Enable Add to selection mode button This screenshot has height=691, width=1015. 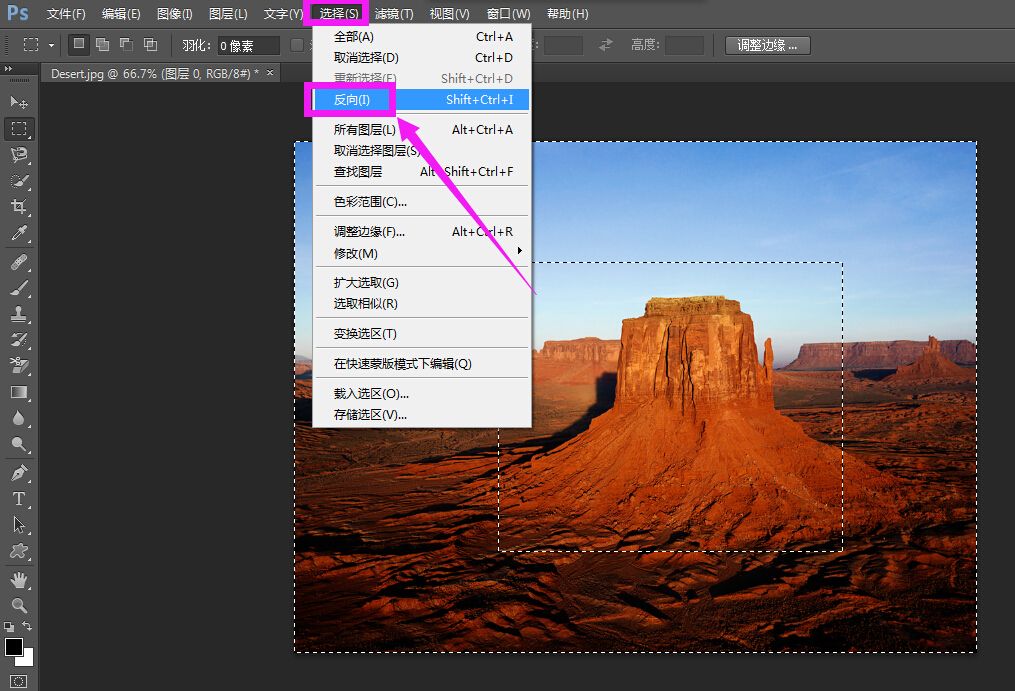pyautogui.click(x=102, y=44)
